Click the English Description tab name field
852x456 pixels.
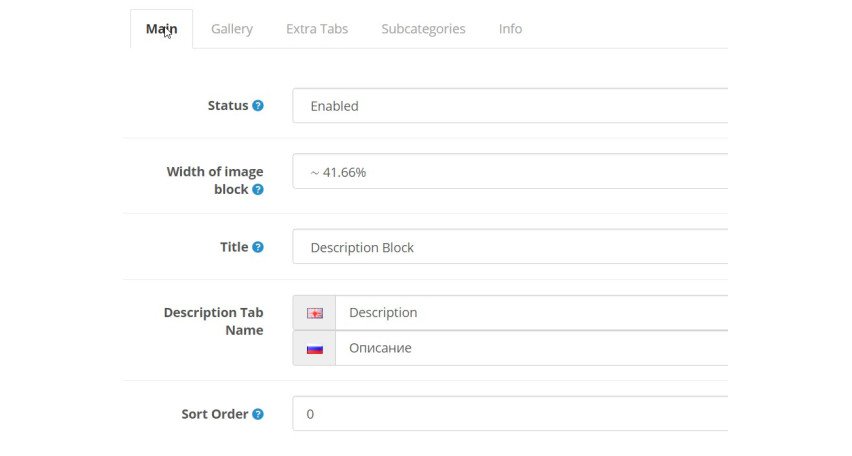tap(532, 313)
